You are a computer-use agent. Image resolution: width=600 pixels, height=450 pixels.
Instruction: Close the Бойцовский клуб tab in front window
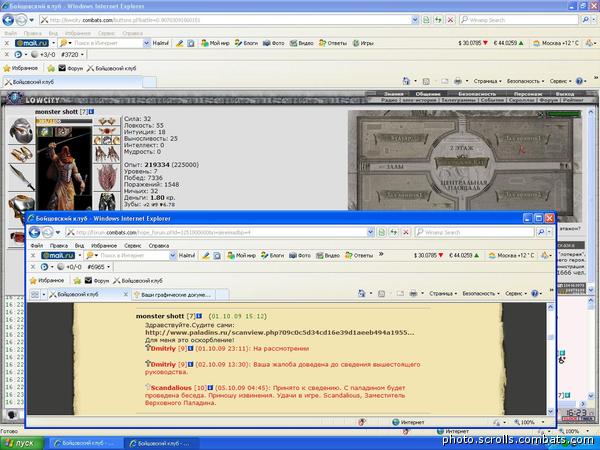[x=126, y=294]
